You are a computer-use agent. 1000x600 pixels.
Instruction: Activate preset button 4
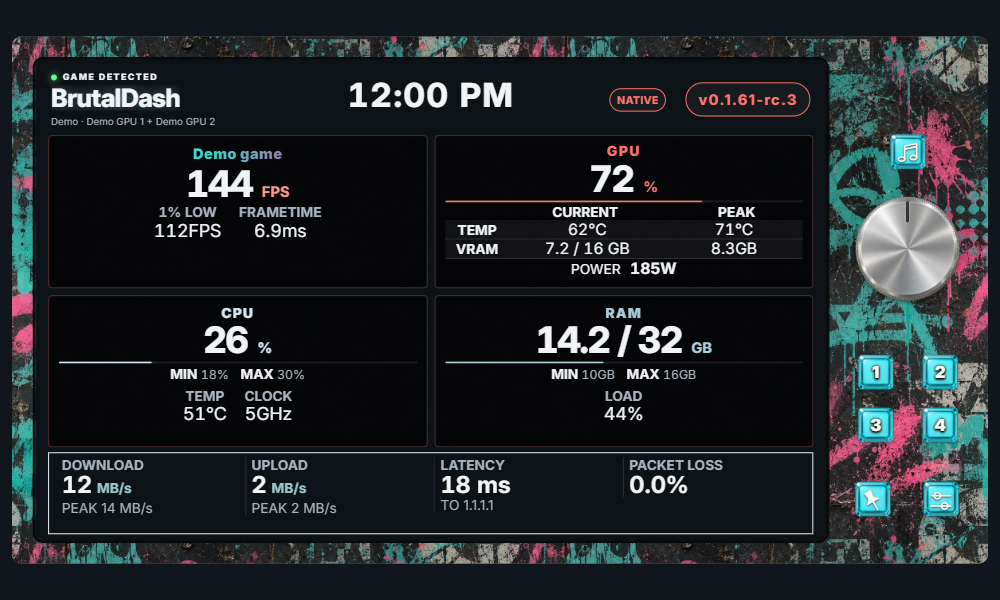coord(940,425)
